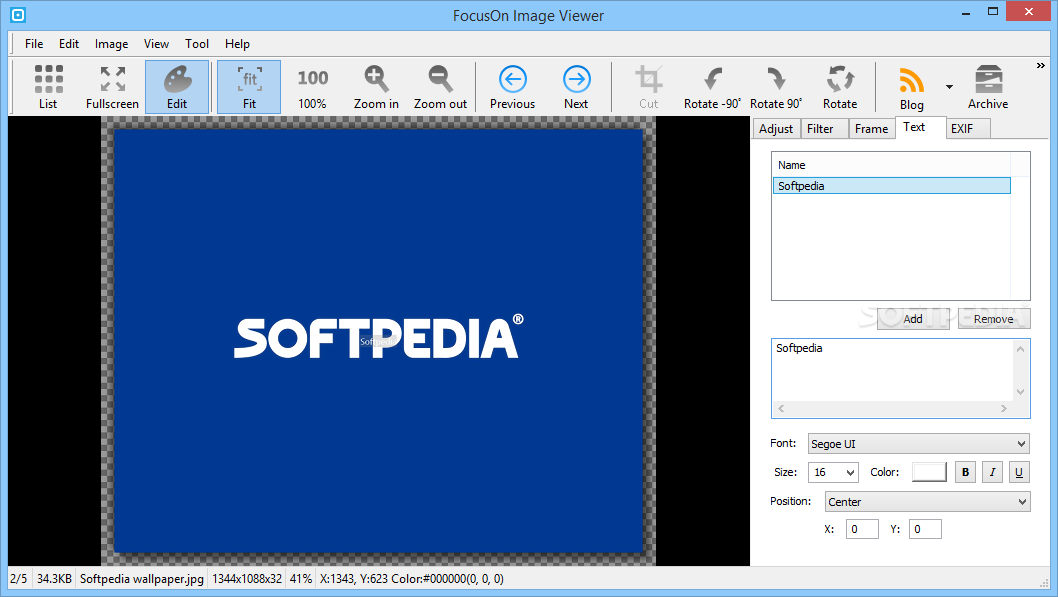Go to the Previous image
Screen dimensions: 1058x597
click(512, 87)
